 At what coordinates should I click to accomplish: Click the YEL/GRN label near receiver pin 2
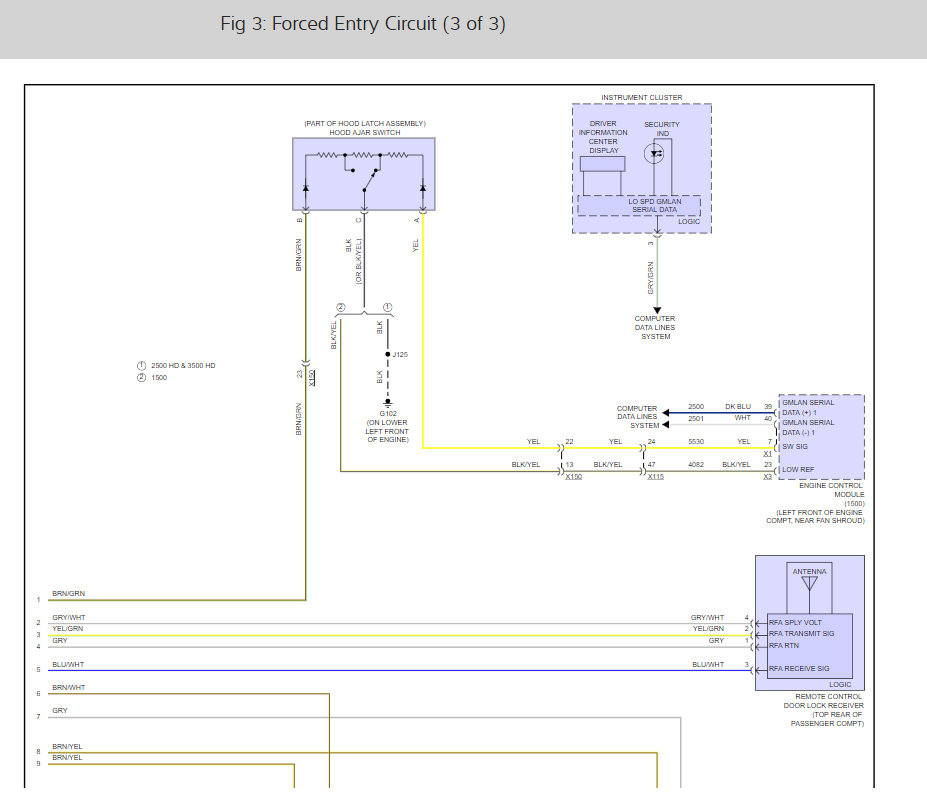(708, 629)
